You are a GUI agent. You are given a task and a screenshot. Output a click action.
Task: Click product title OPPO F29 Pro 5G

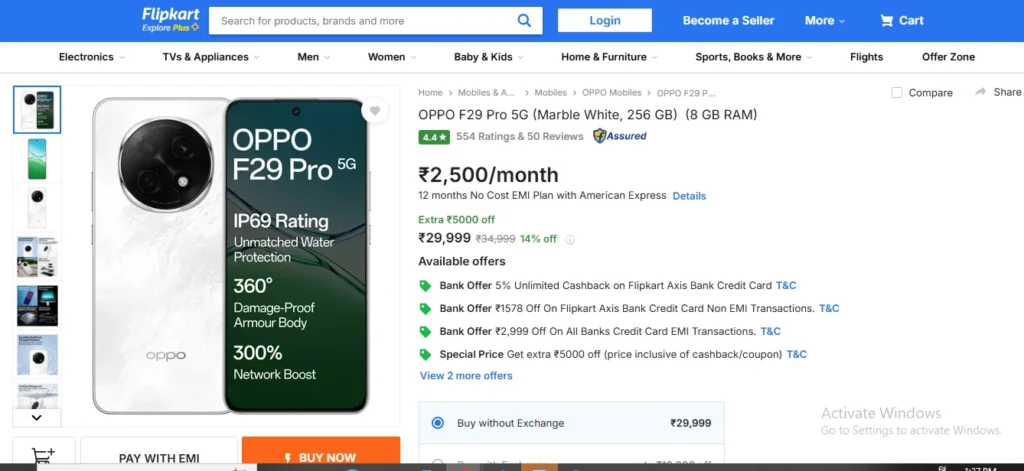click(x=587, y=115)
